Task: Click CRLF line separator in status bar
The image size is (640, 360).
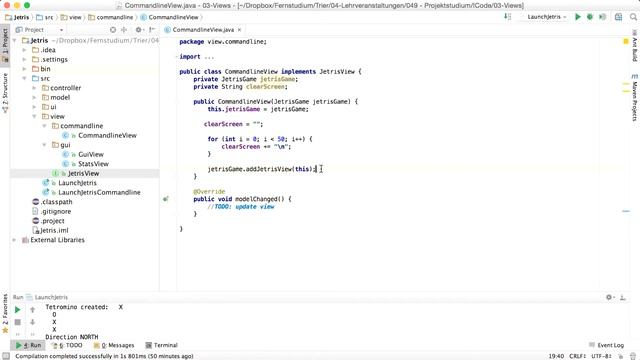Action: click(x=577, y=356)
